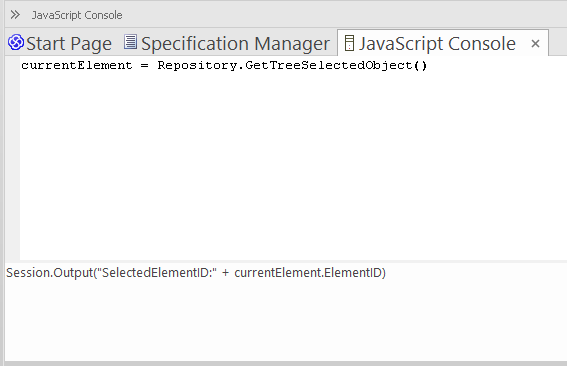Expand the double-chevron beside JavaScript Console title

point(15,15)
